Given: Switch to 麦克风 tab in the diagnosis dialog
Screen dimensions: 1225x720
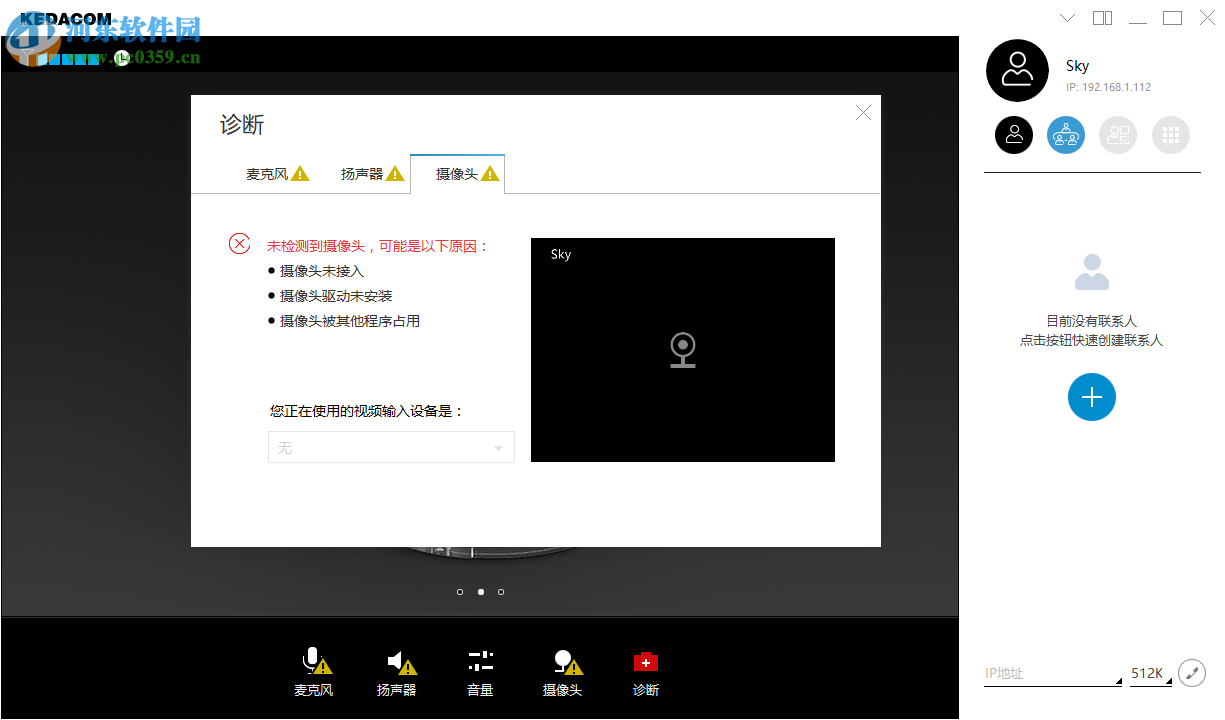Looking at the screenshot, I should pyautogui.click(x=278, y=174).
